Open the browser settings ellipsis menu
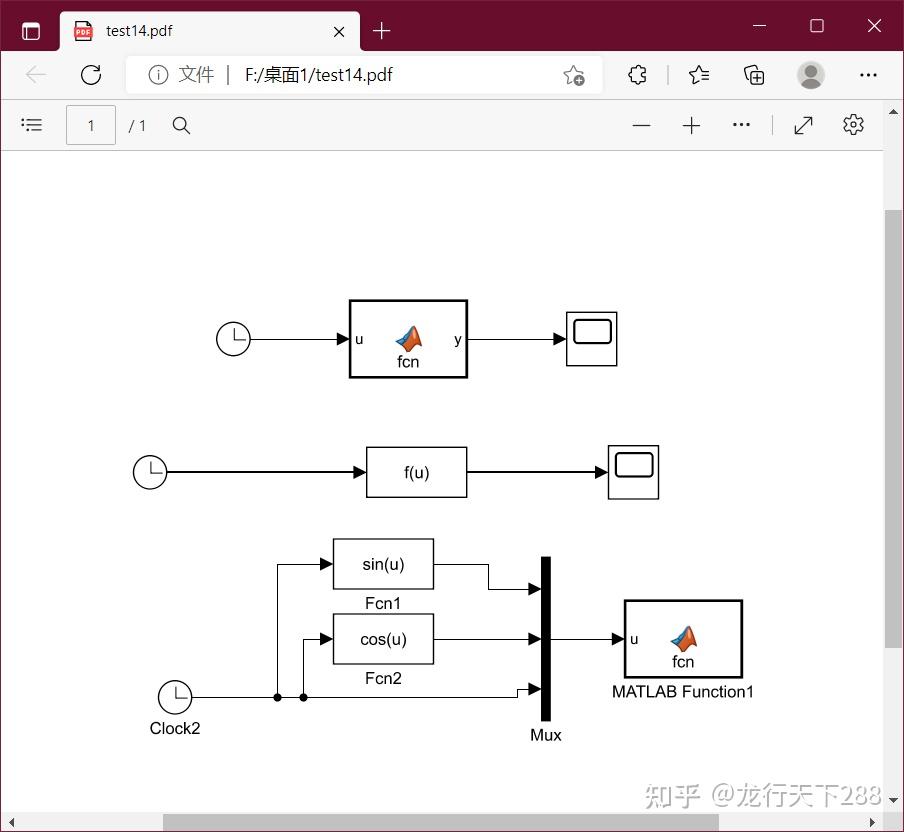This screenshot has height=832, width=904. point(868,74)
